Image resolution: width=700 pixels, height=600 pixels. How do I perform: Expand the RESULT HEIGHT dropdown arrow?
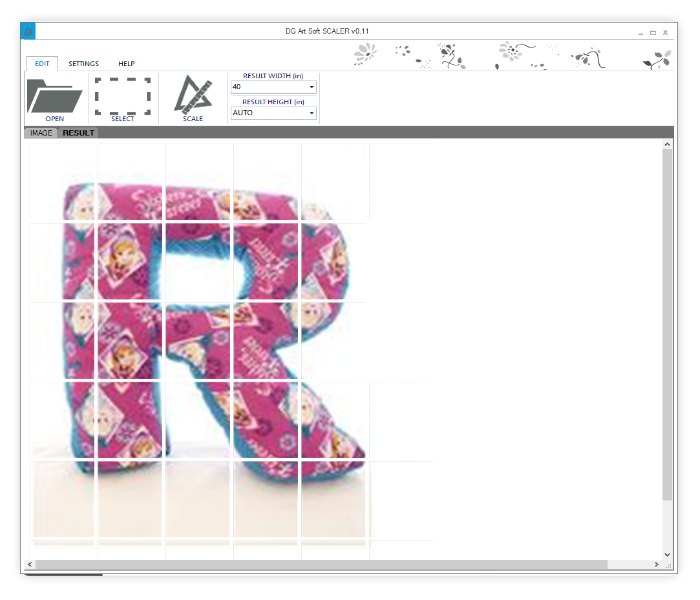pyautogui.click(x=312, y=113)
